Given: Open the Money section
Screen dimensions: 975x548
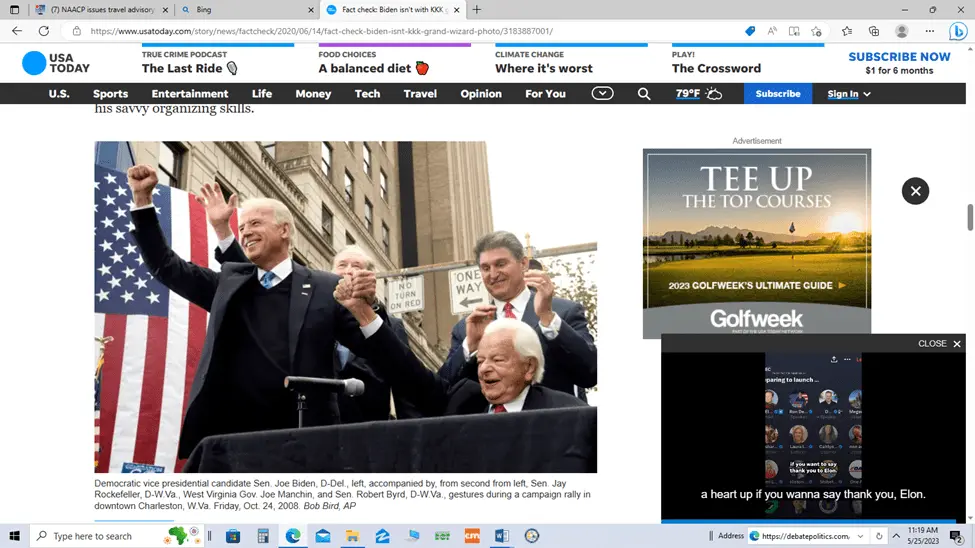Looking at the screenshot, I should click(313, 94).
